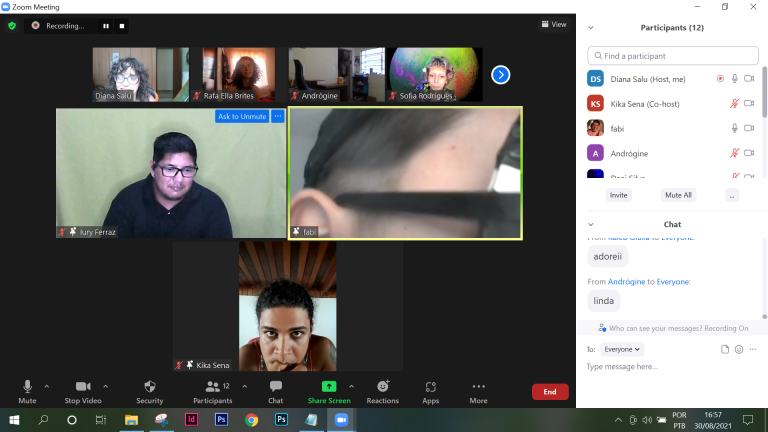Open Windows taskbar search
The height and width of the screenshot is (432, 768).
(x=43, y=420)
